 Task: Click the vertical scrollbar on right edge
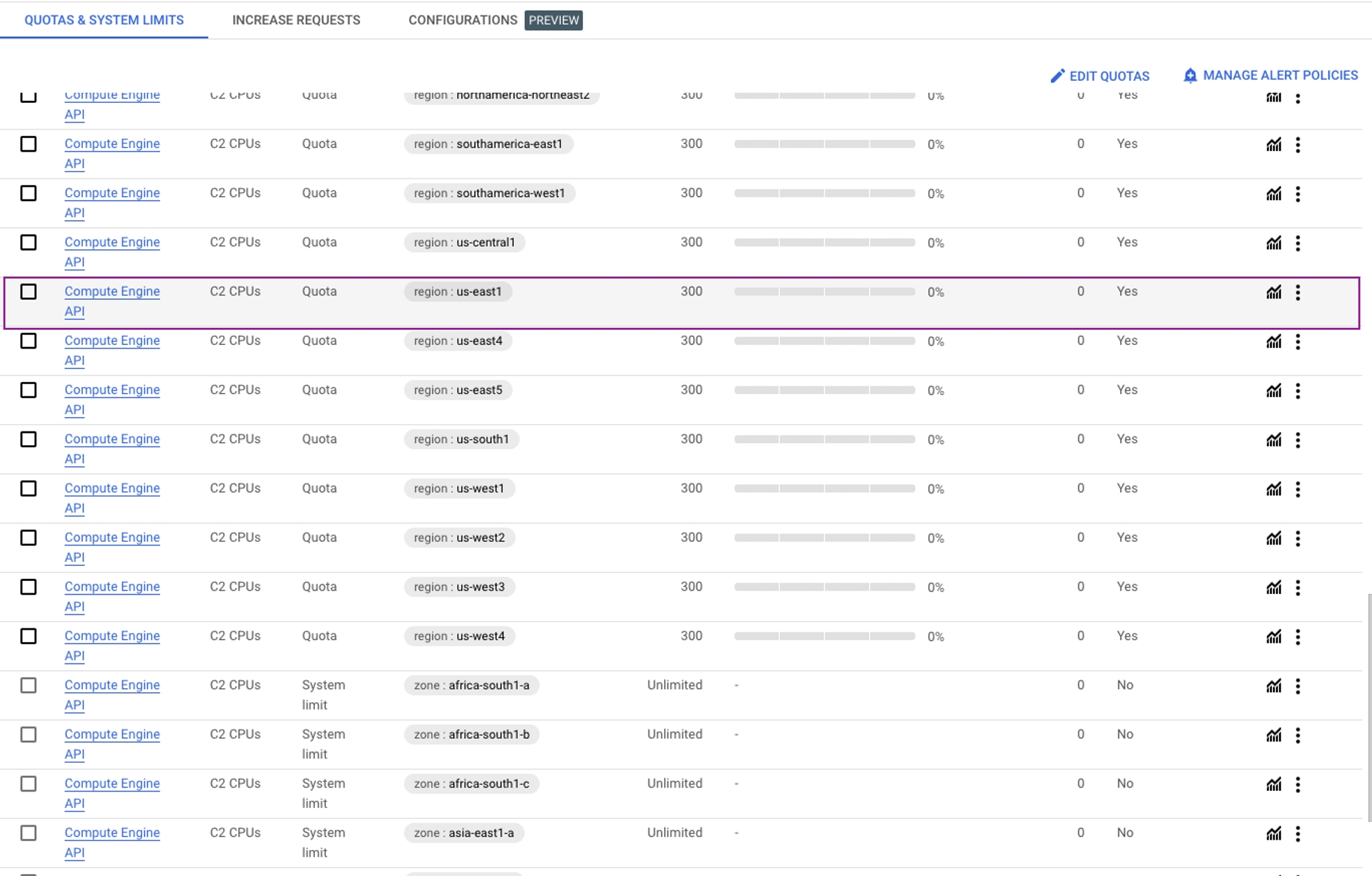1369,707
